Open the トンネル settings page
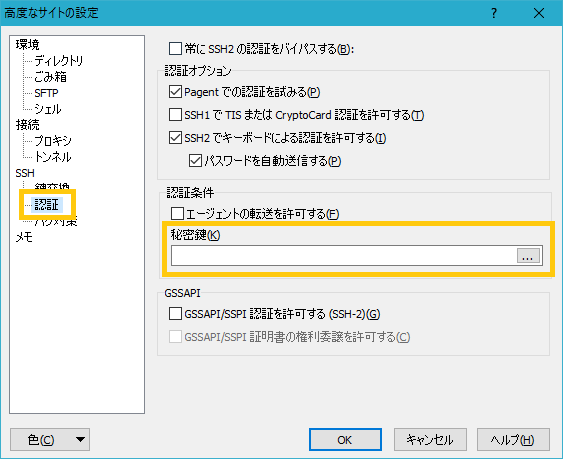Screen dimensions: 563x459 (53, 157)
